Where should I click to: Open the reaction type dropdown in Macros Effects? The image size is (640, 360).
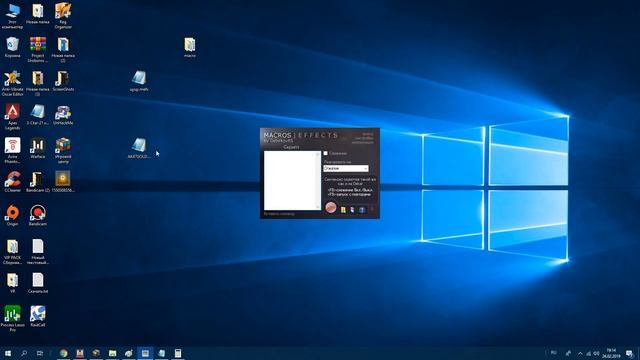(x=346, y=168)
